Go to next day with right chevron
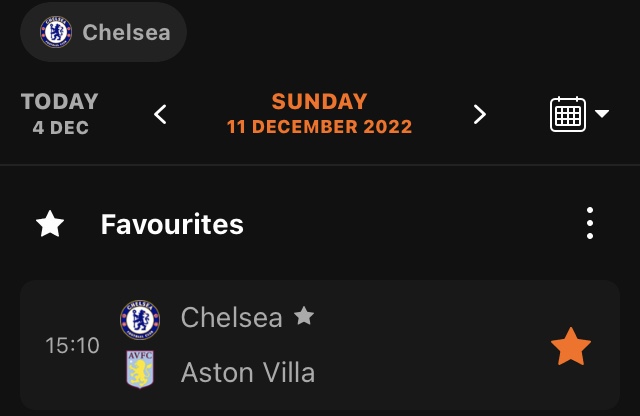Viewport: 640px width, 416px height. point(480,114)
